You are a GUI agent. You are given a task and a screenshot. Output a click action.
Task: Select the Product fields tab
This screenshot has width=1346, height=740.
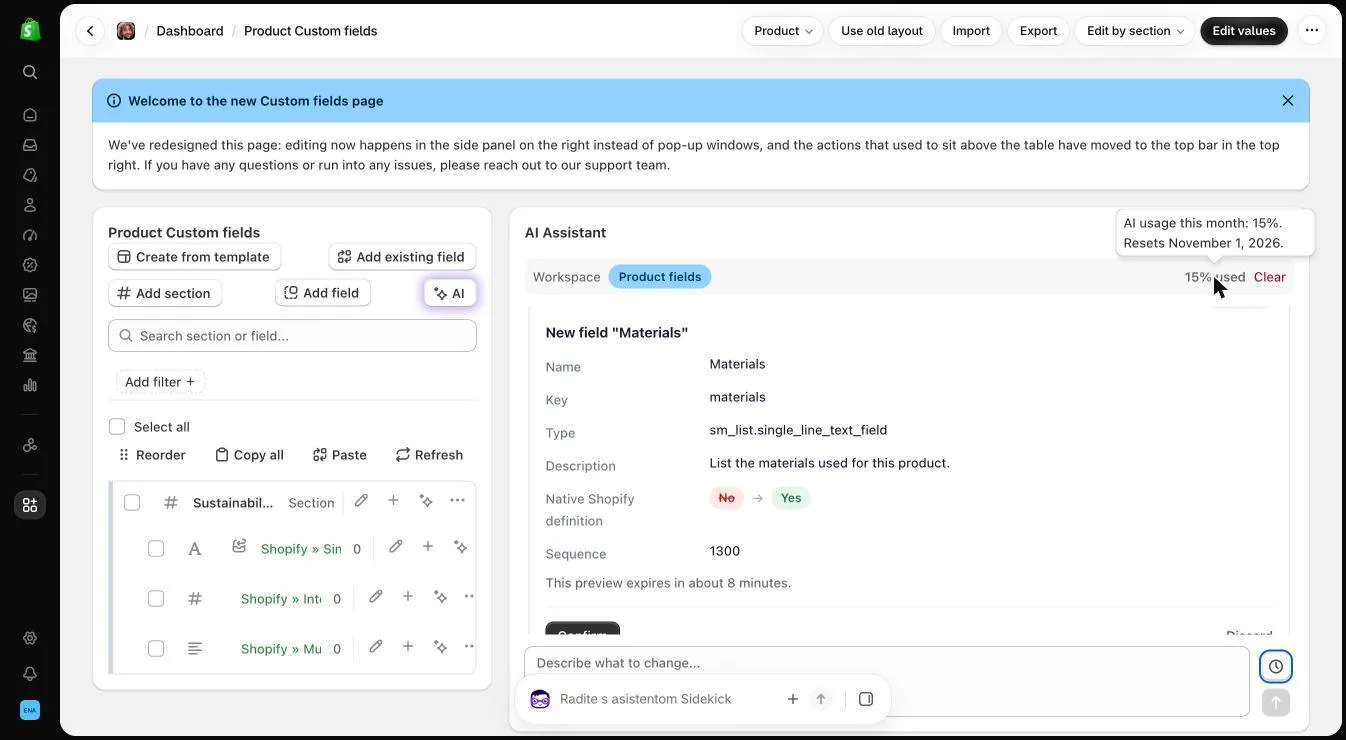click(660, 277)
